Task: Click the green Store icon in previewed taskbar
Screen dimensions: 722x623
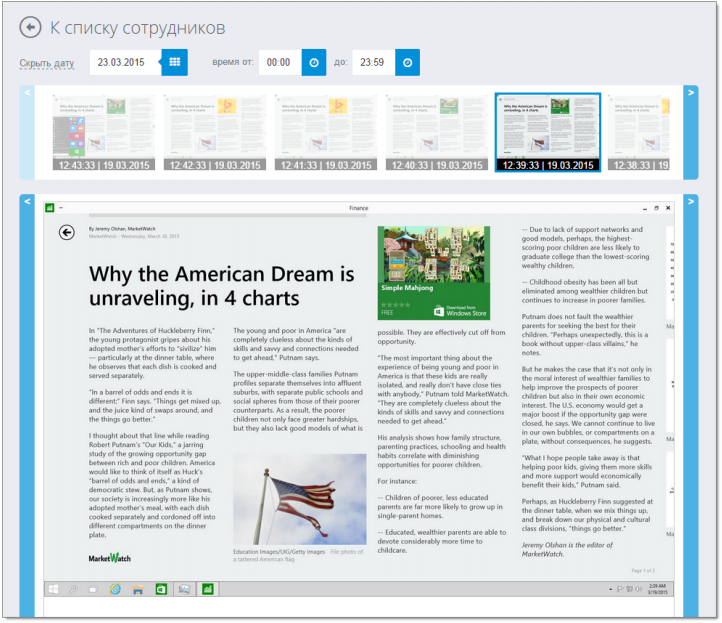Action: 161,589
